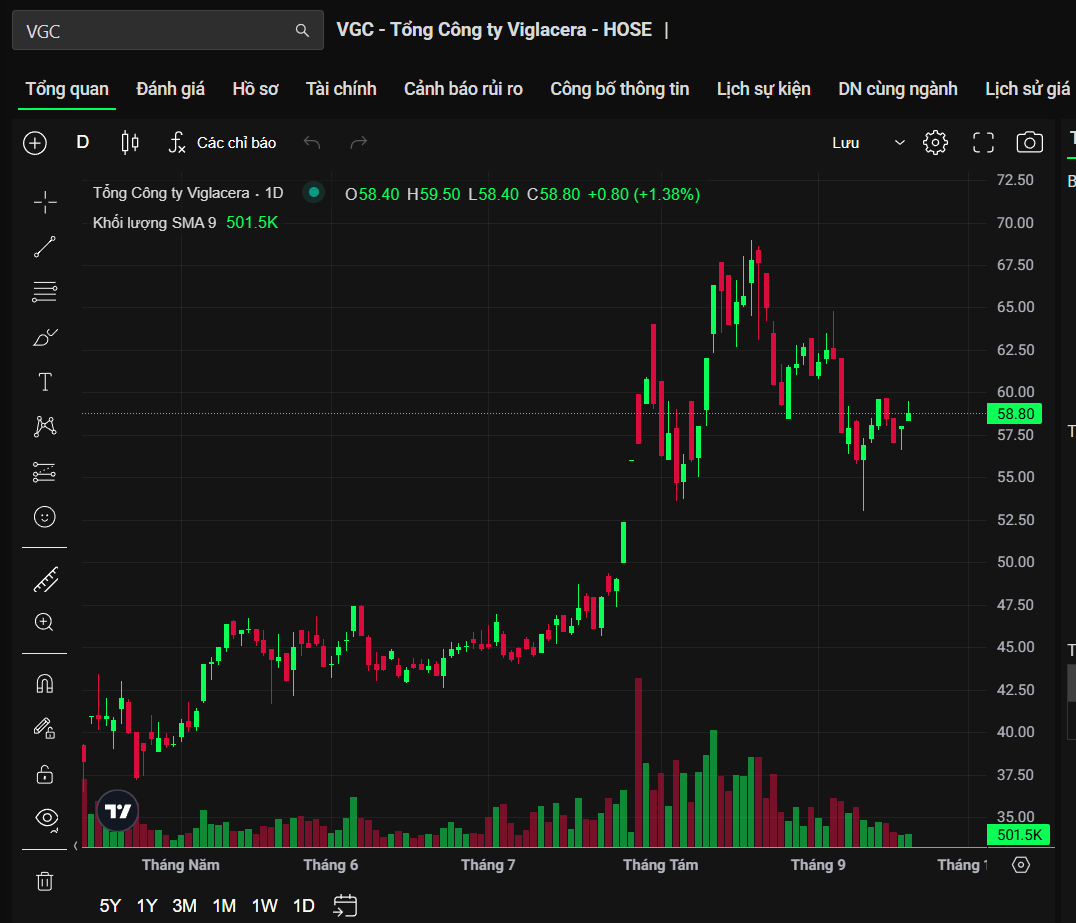
Task: Toggle hide all drawings eye icon
Action: (x=46, y=818)
